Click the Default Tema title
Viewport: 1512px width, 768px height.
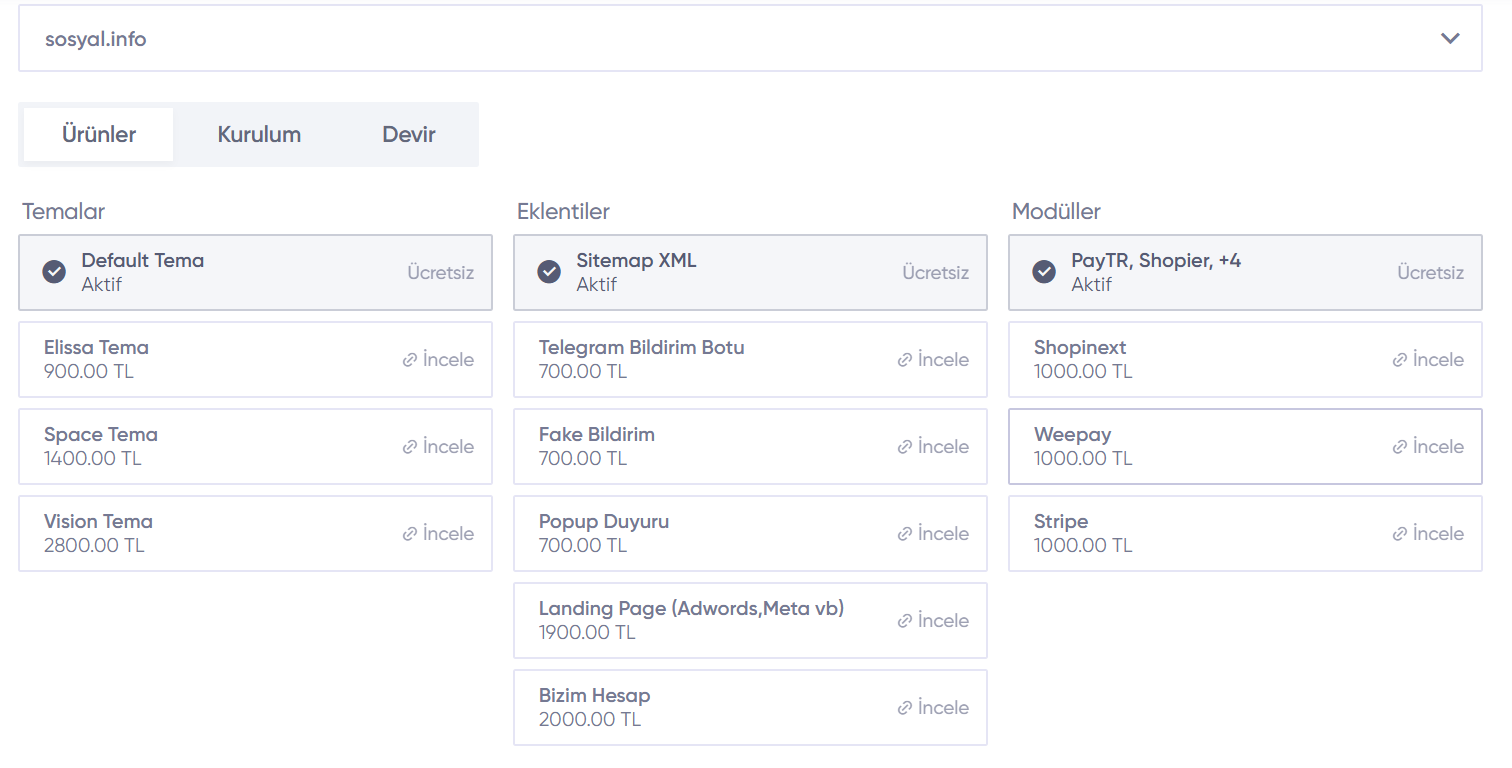tap(143, 261)
